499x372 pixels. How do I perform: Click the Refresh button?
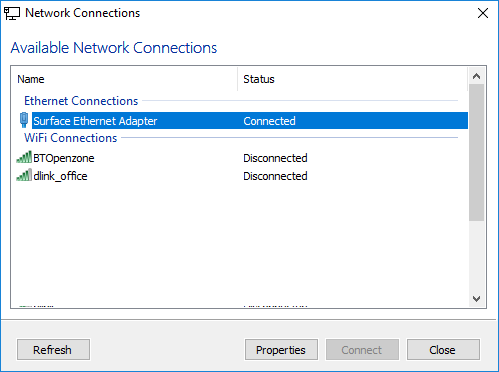click(53, 350)
